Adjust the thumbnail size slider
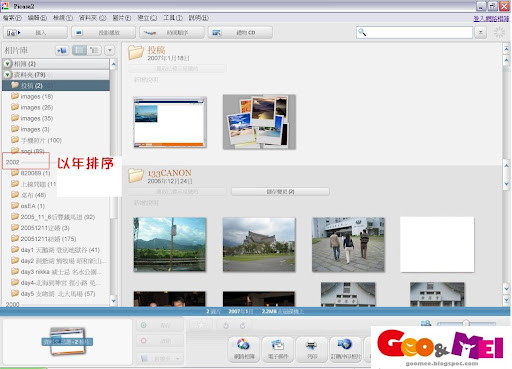Image resolution: width=512 pixels, height=369 pixels. click(x=466, y=323)
